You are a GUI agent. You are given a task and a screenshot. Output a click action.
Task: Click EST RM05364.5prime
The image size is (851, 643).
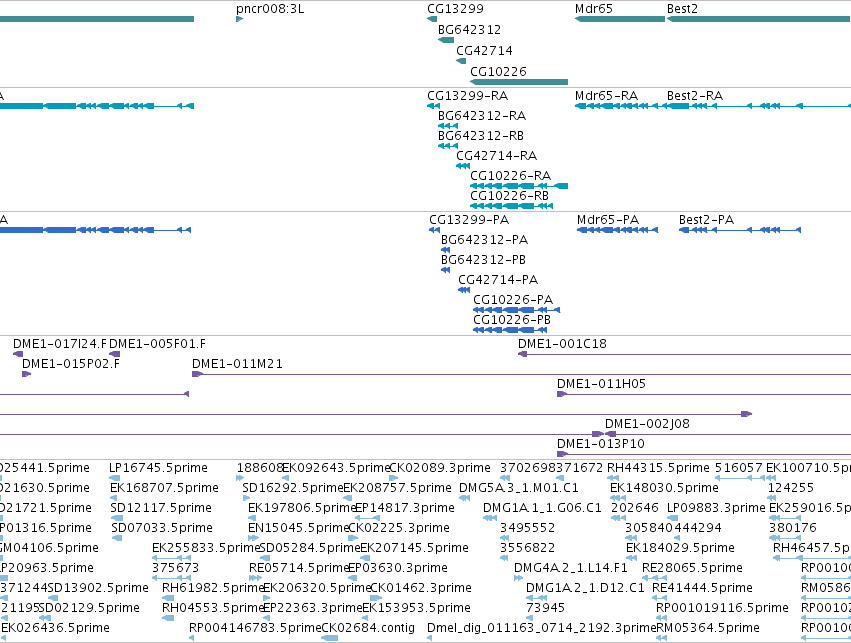point(662,638)
